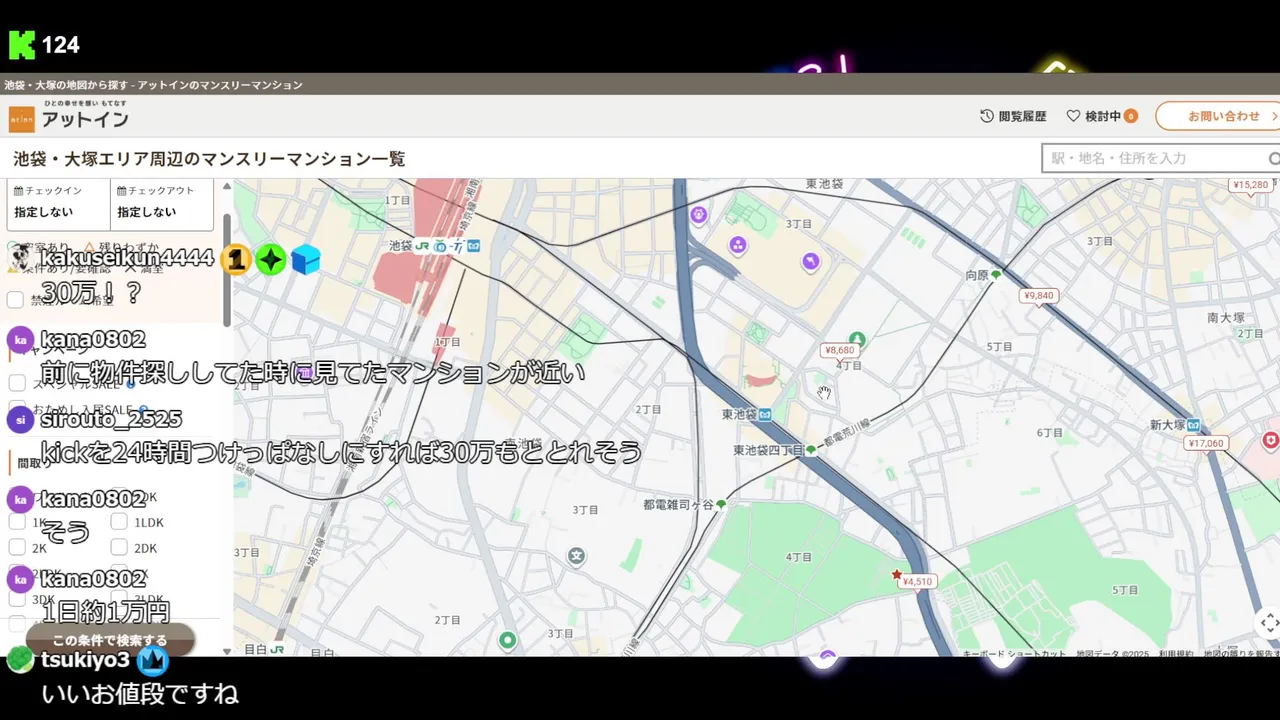
Task: Tick the 1LDK layout checkbox
Action: click(x=118, y=522)
